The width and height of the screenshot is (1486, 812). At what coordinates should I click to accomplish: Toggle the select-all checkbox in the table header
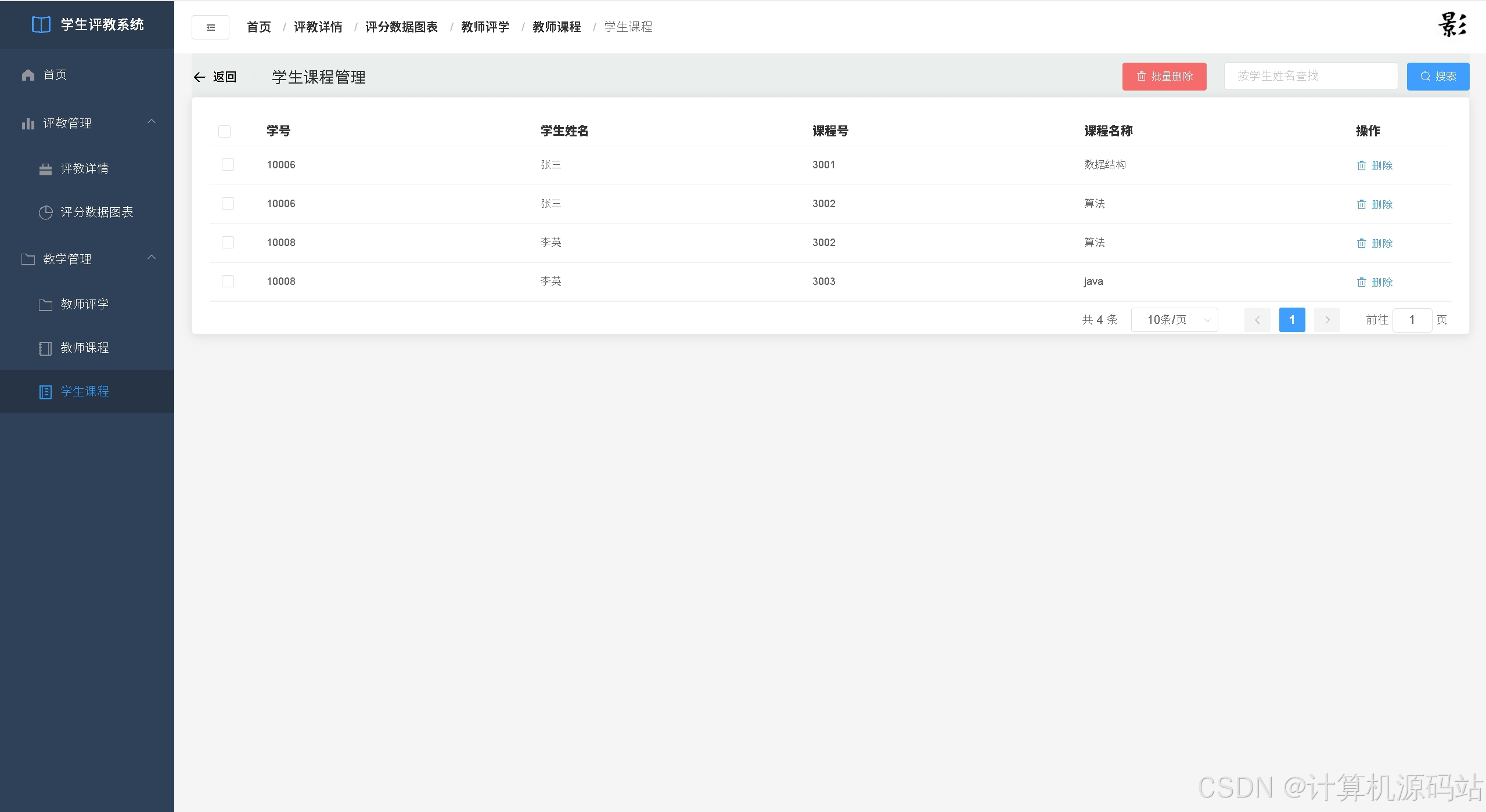pos(225,132)
